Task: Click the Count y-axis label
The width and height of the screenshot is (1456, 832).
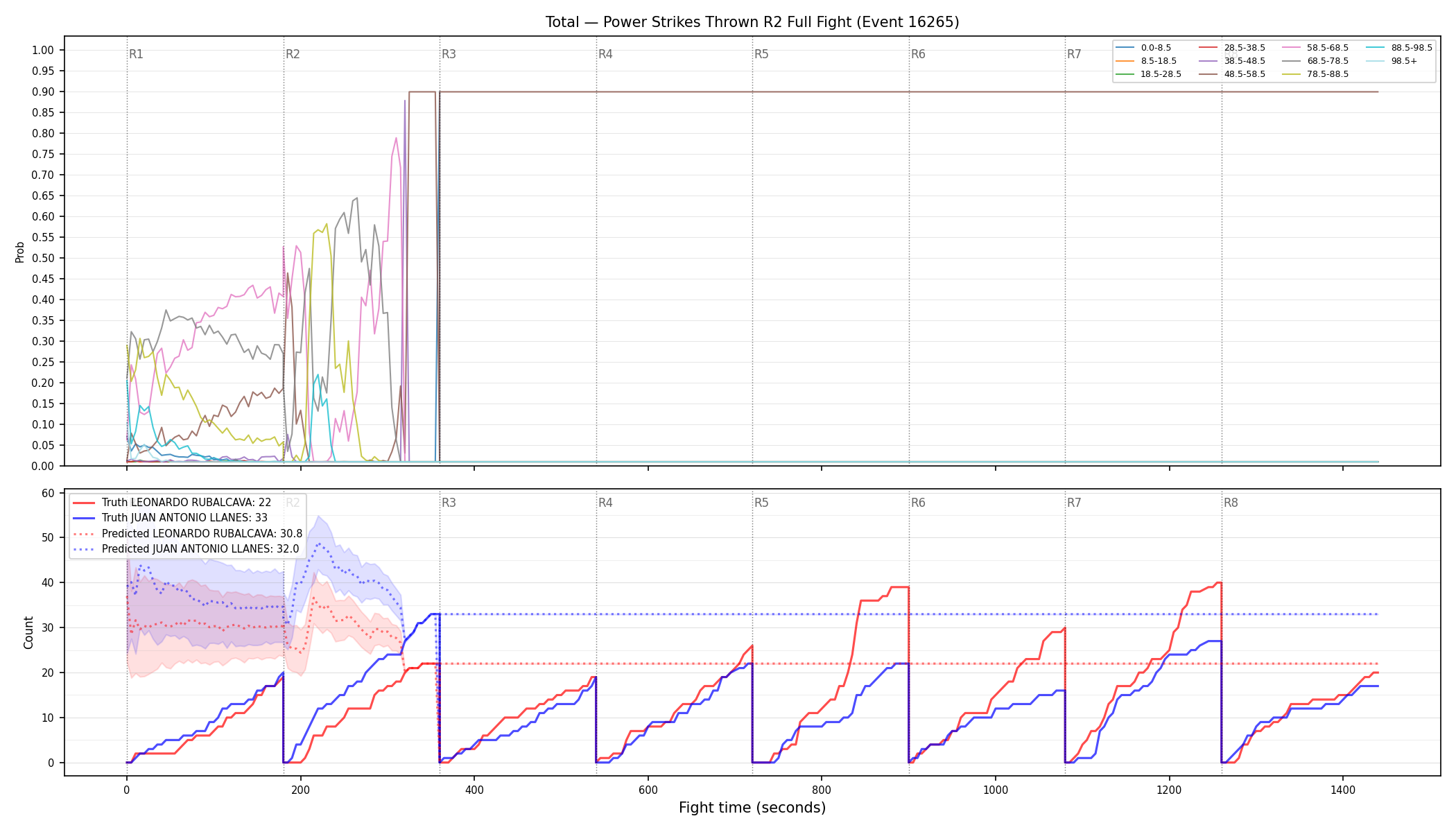Action: [28, 632]
